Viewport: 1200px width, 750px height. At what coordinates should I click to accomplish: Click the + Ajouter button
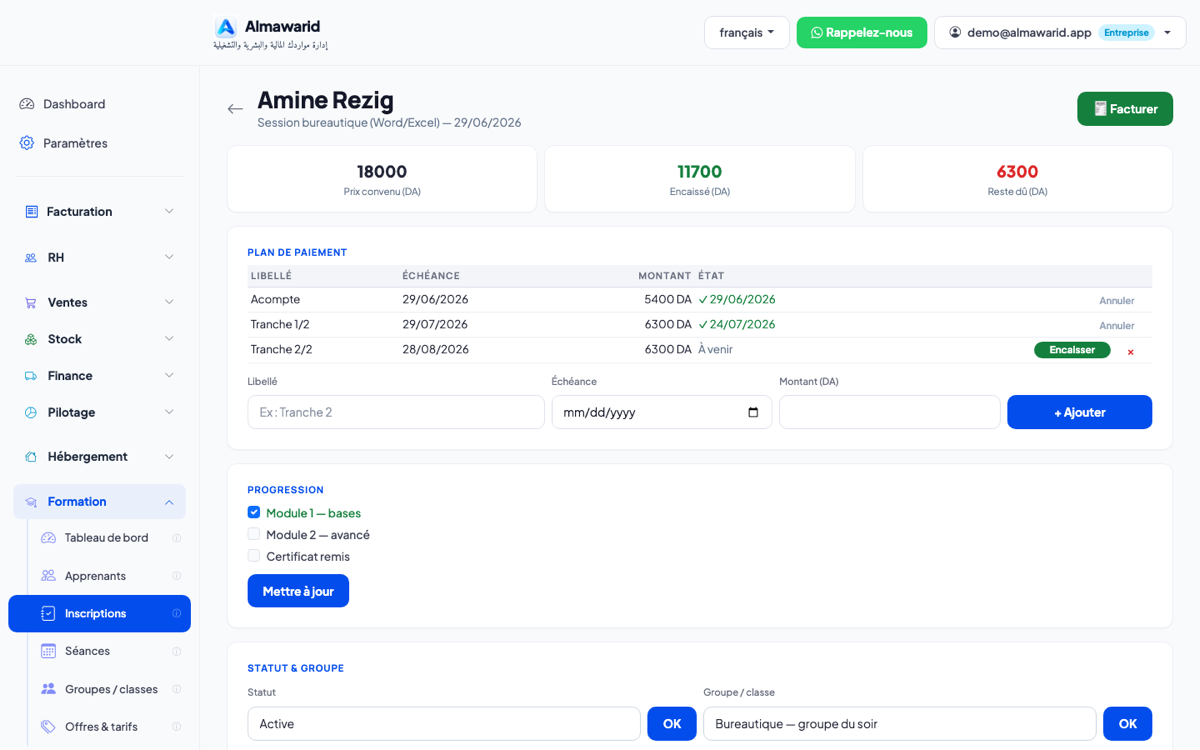pyautogui.click(x=1079, y=412)
